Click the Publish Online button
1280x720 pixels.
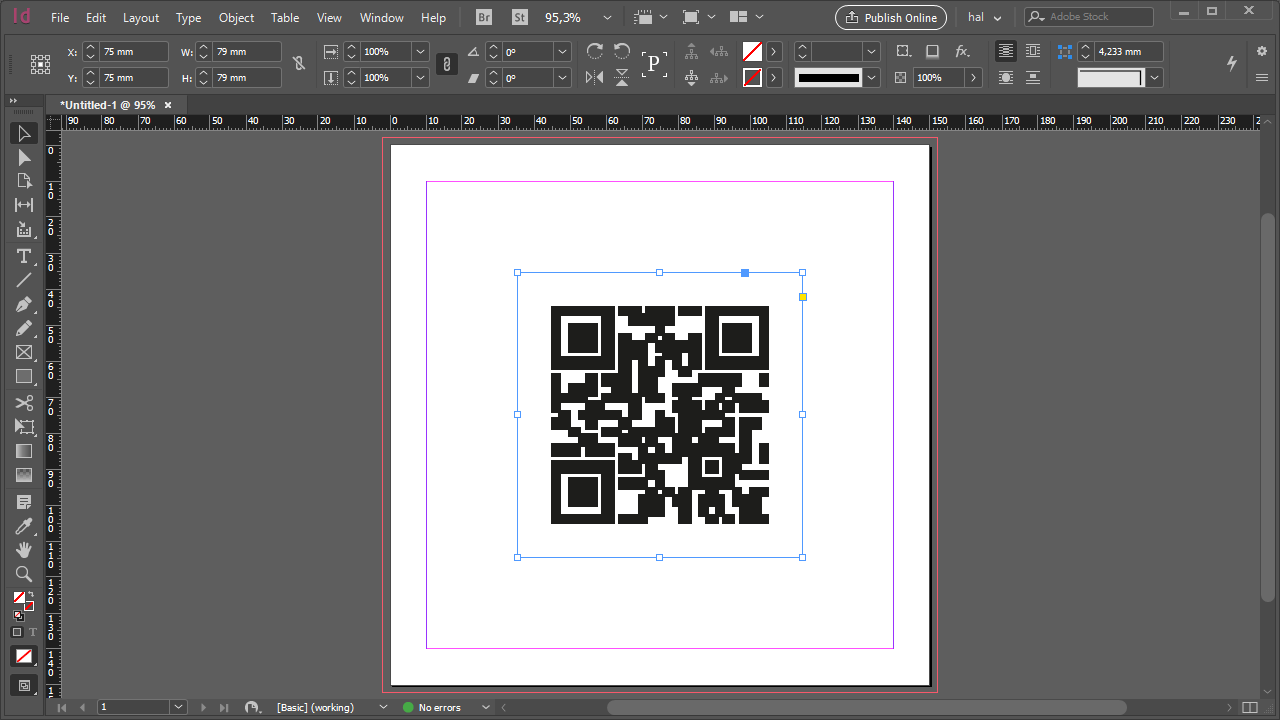coord(890,17)
